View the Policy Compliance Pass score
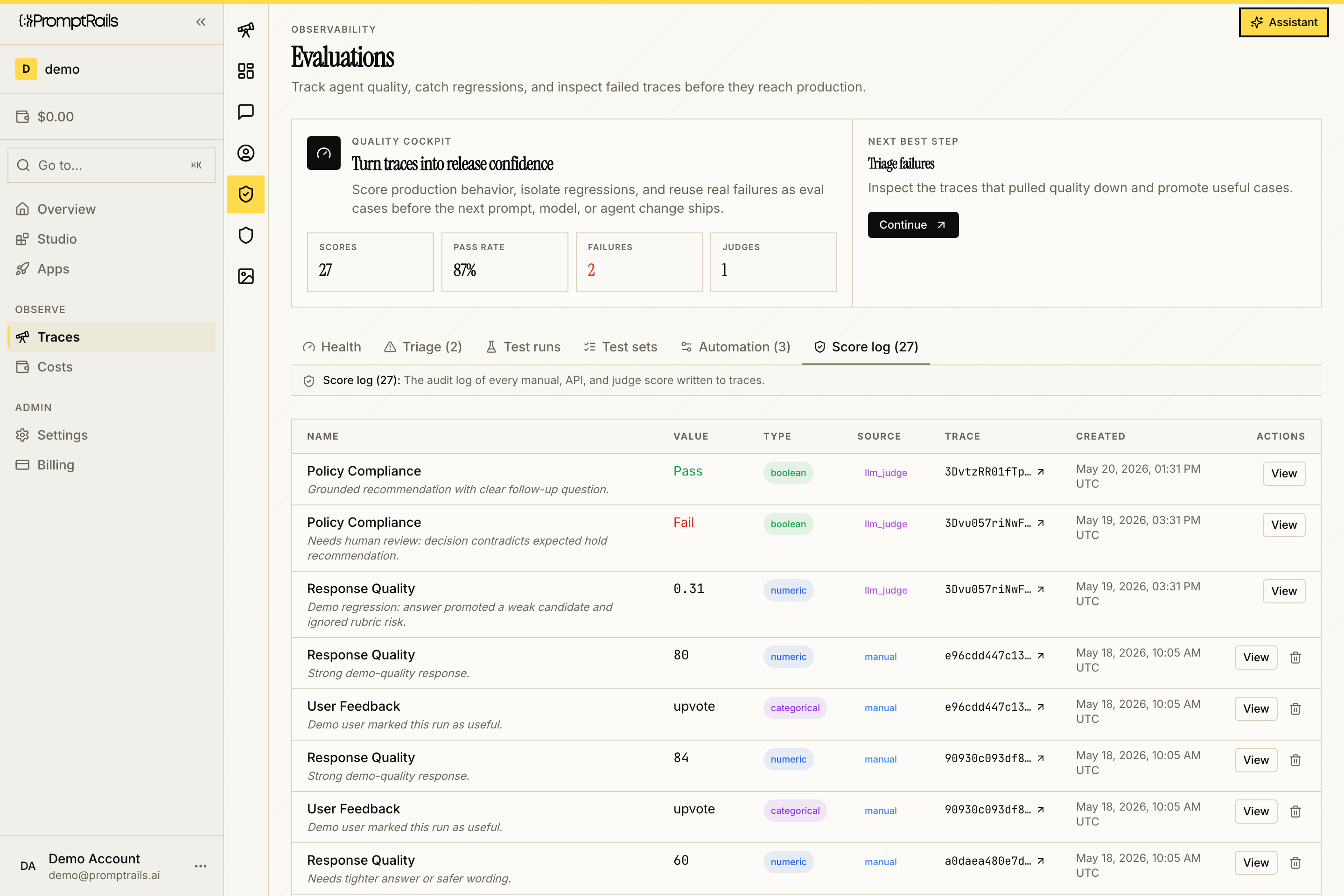Image resolution: width=1344 pixels, height=896 pixels. click(1283, 474)
